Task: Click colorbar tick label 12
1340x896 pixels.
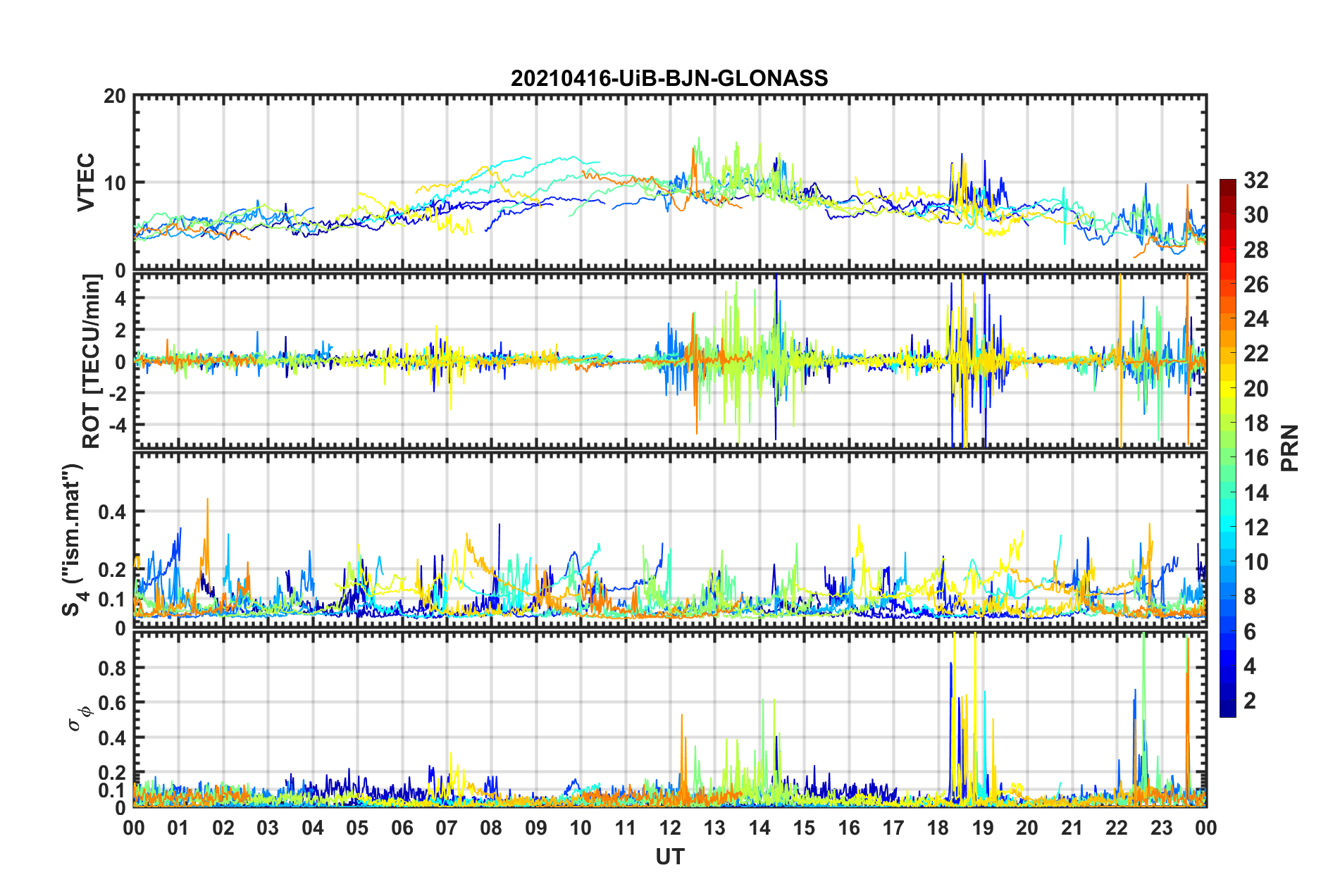Action: pos(1255,528)
